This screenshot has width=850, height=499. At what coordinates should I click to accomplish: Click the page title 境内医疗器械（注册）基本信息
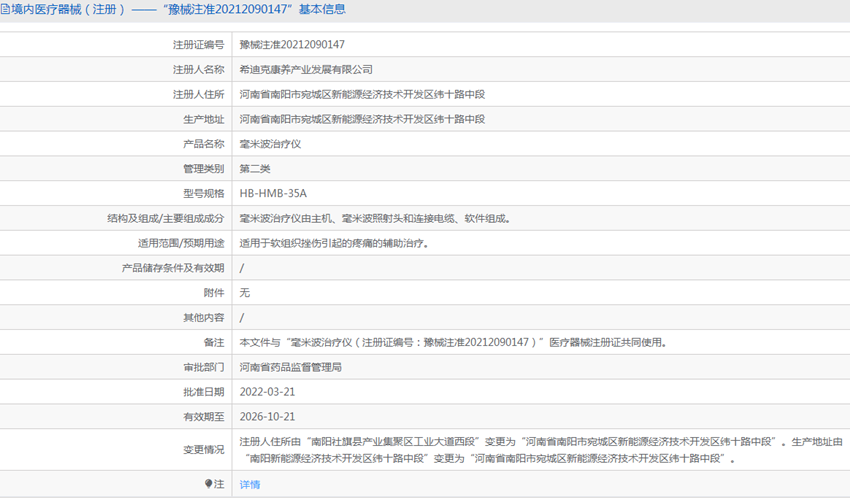(180, 9)
